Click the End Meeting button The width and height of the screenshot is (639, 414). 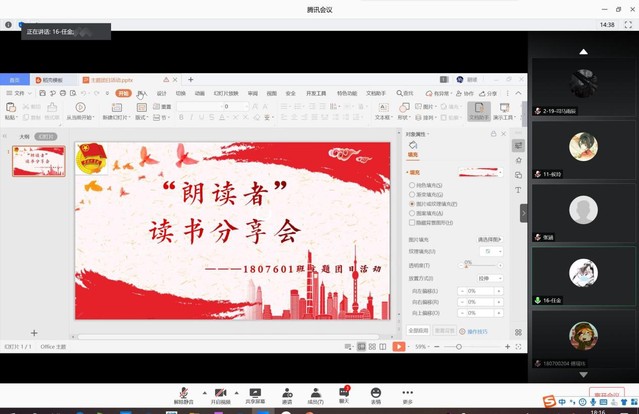606,394
